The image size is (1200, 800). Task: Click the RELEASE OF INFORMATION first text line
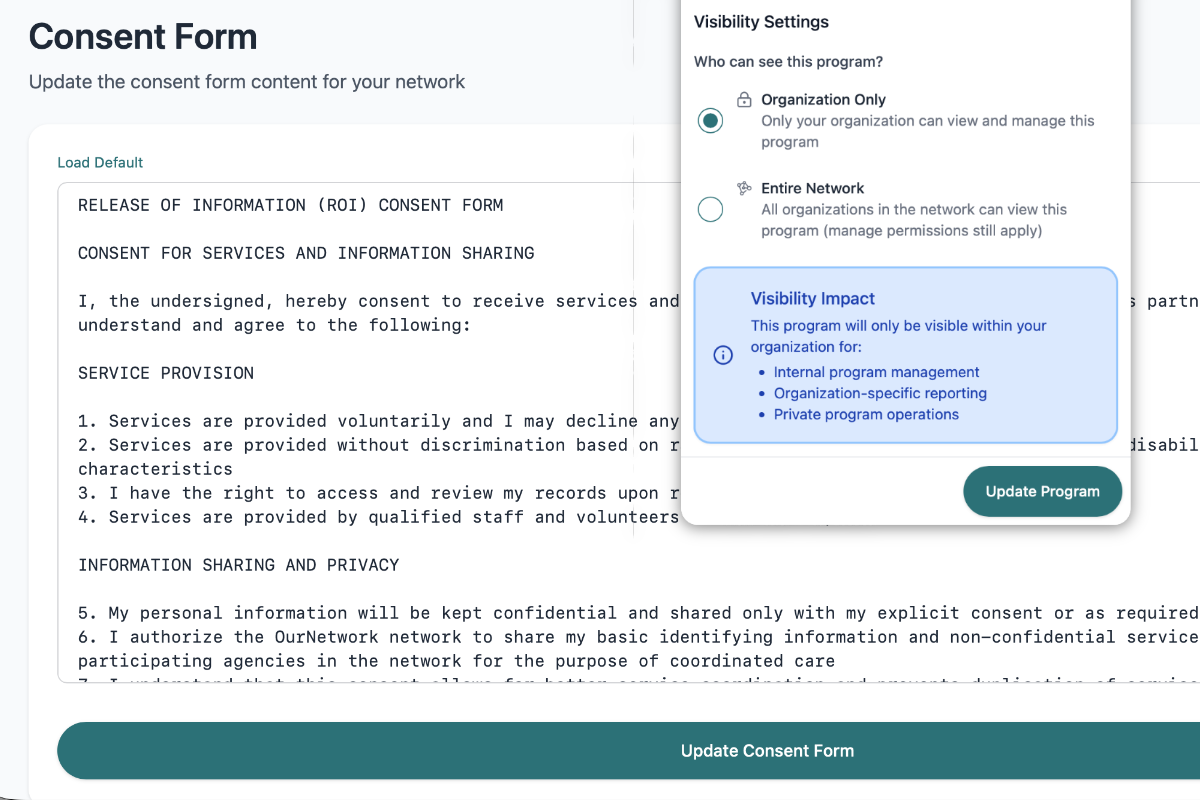pos(290,205)
